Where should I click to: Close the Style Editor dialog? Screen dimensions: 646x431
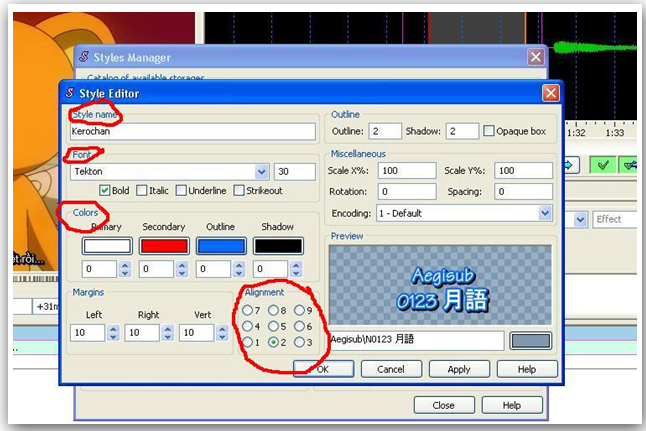point(551,93)
